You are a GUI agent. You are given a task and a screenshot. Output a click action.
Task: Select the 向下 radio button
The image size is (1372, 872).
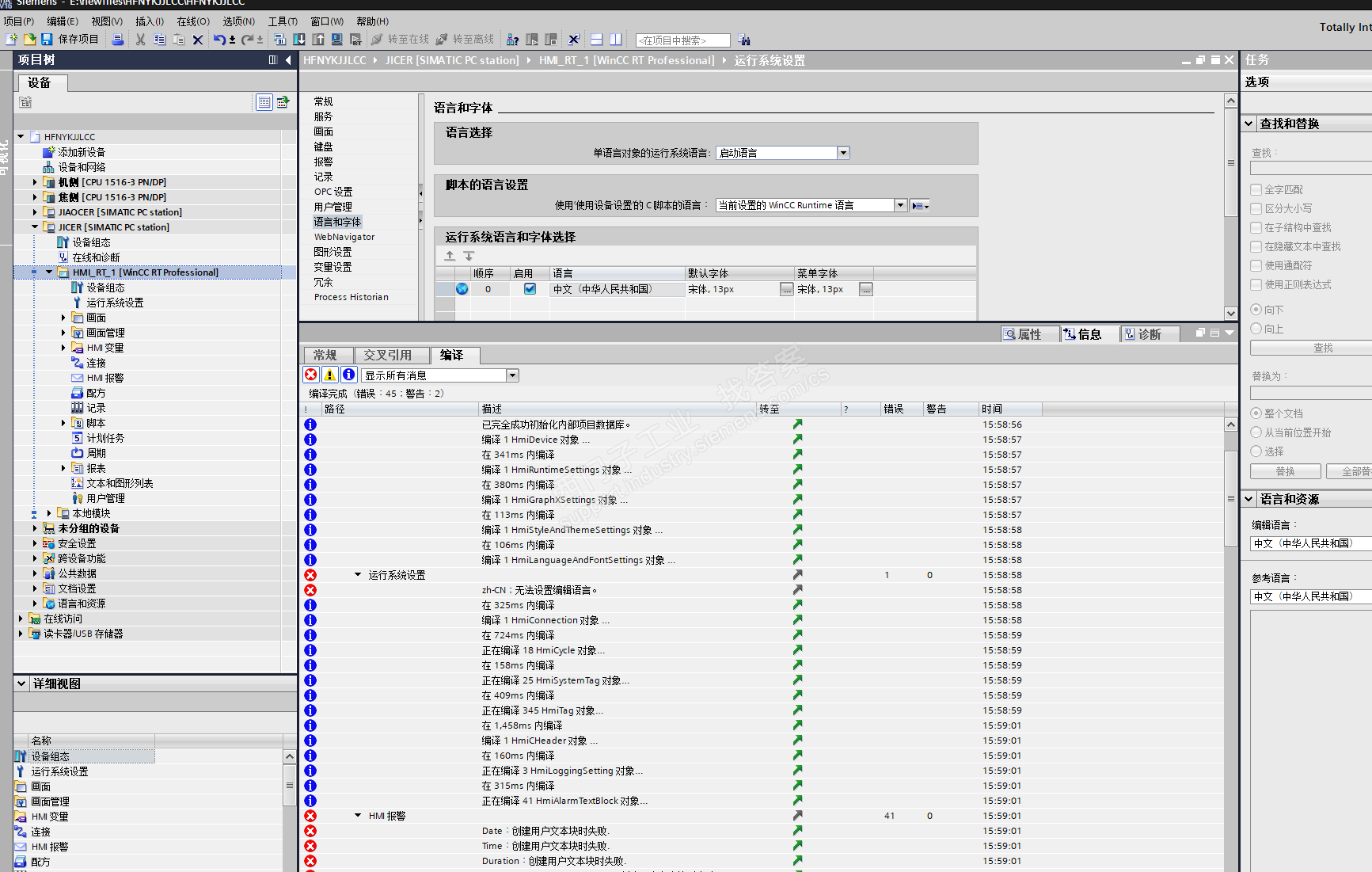tap(1256, 310)
